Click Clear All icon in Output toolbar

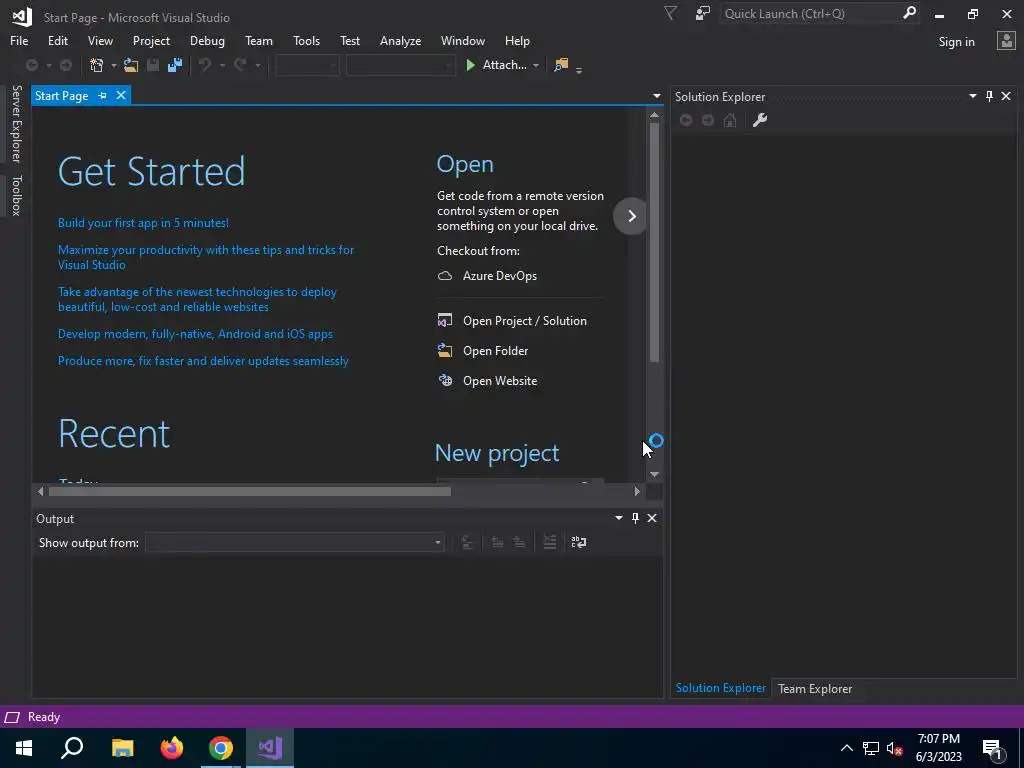(550, 542)
